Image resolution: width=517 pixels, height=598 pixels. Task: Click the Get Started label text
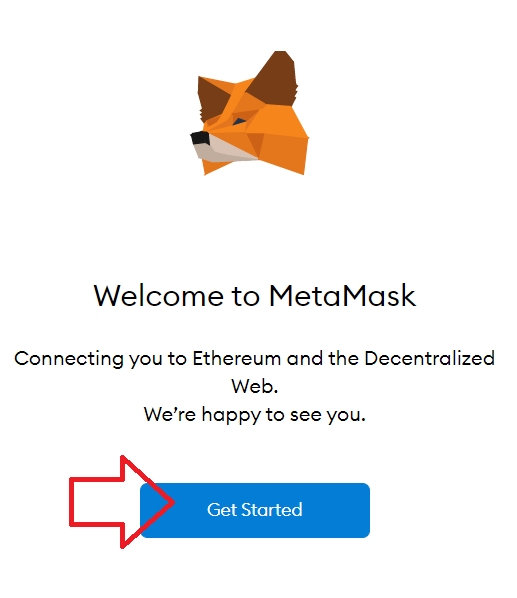pos(255,510)
